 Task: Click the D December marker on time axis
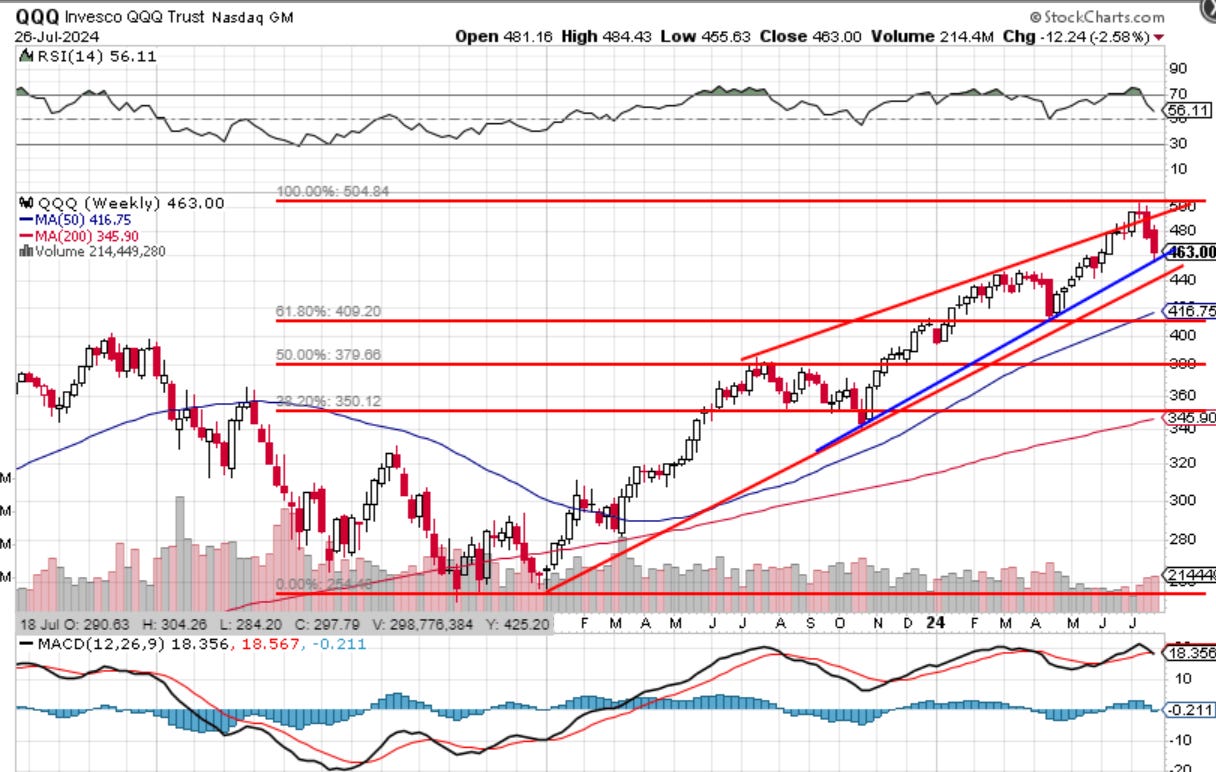pyautogui.click(x=908, y=621)
